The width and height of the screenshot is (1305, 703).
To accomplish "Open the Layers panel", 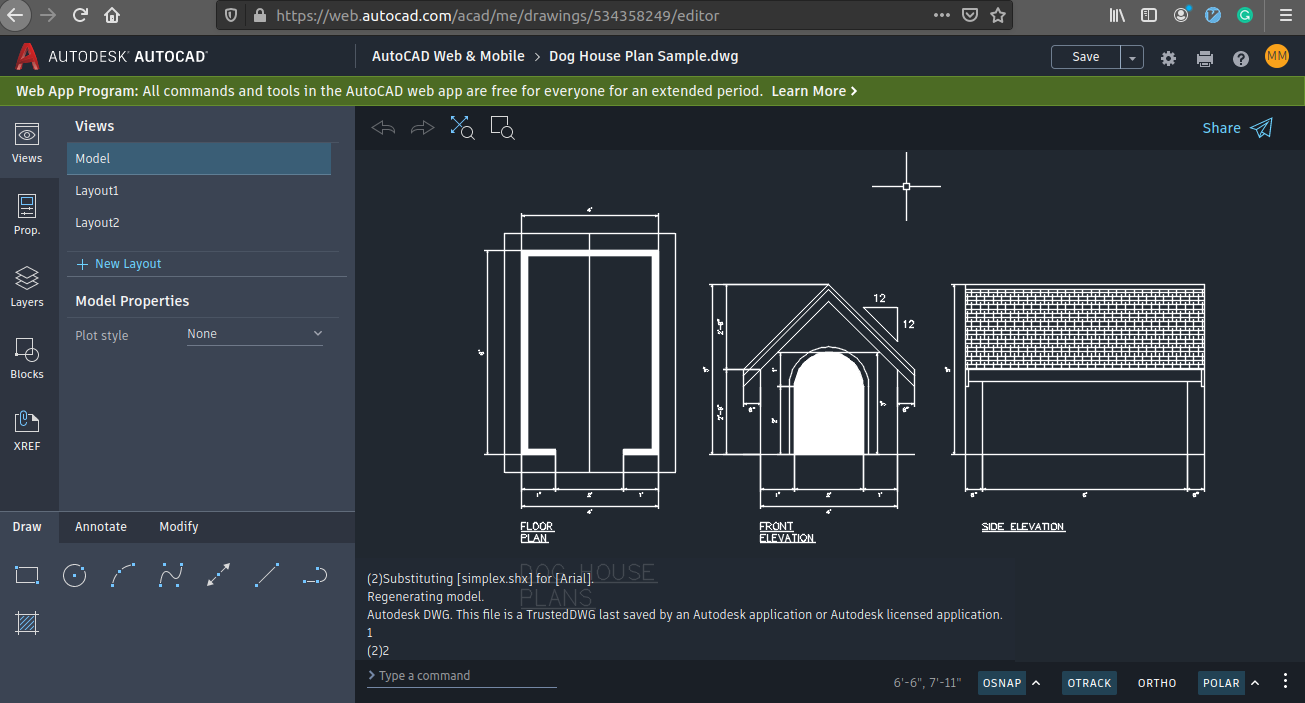I will tap(27, 286).
